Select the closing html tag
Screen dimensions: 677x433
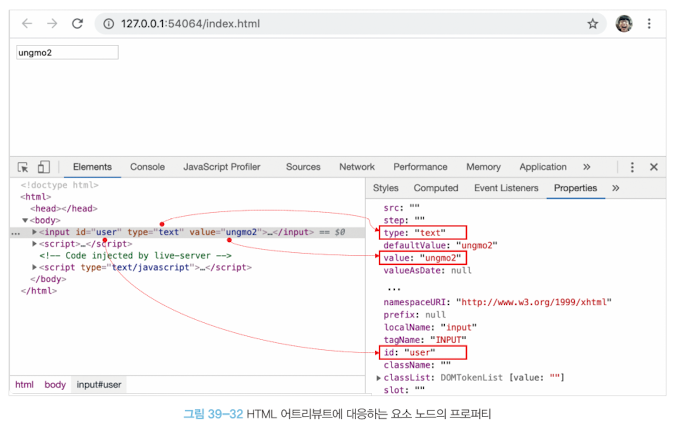[x=39, y=291]
